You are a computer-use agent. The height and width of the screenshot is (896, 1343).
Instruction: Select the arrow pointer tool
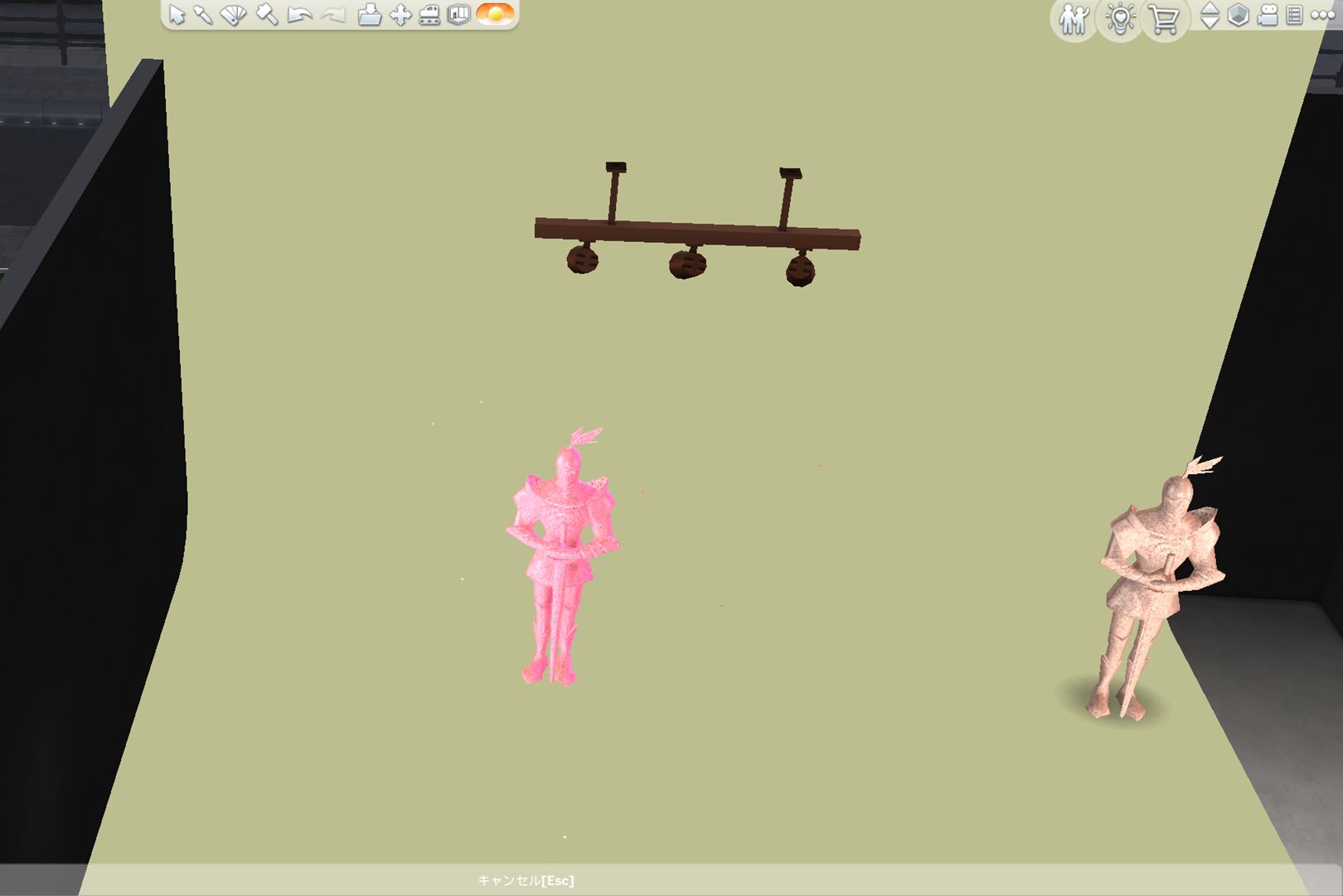(x=177, y=14)
